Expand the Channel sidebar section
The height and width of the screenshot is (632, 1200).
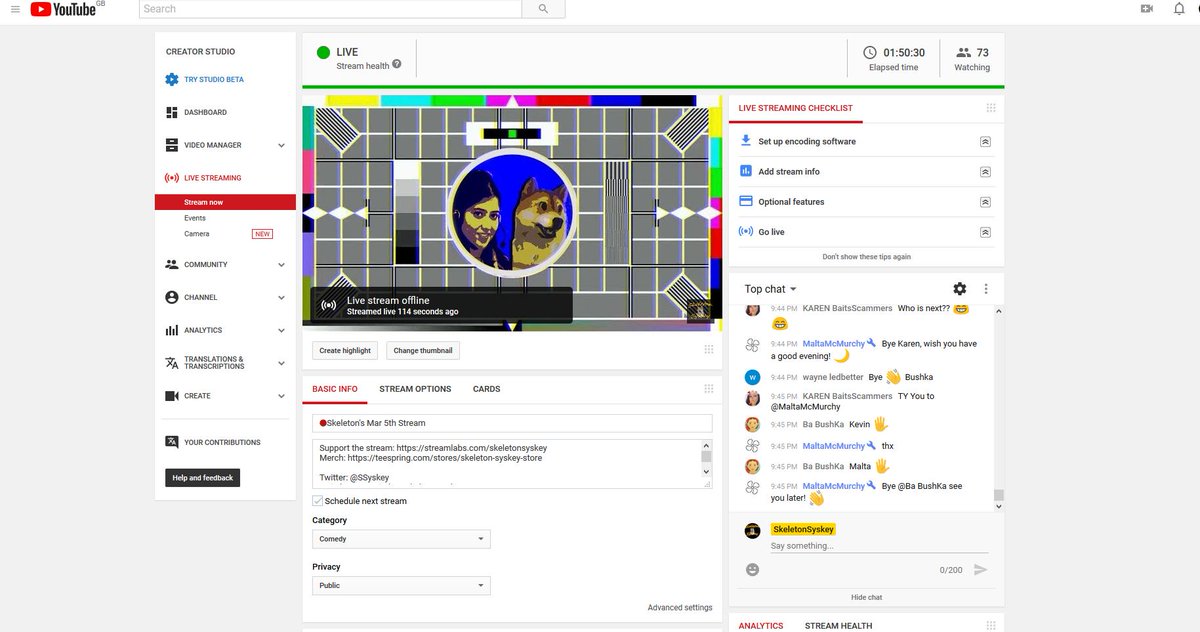[x=281, y=298]
